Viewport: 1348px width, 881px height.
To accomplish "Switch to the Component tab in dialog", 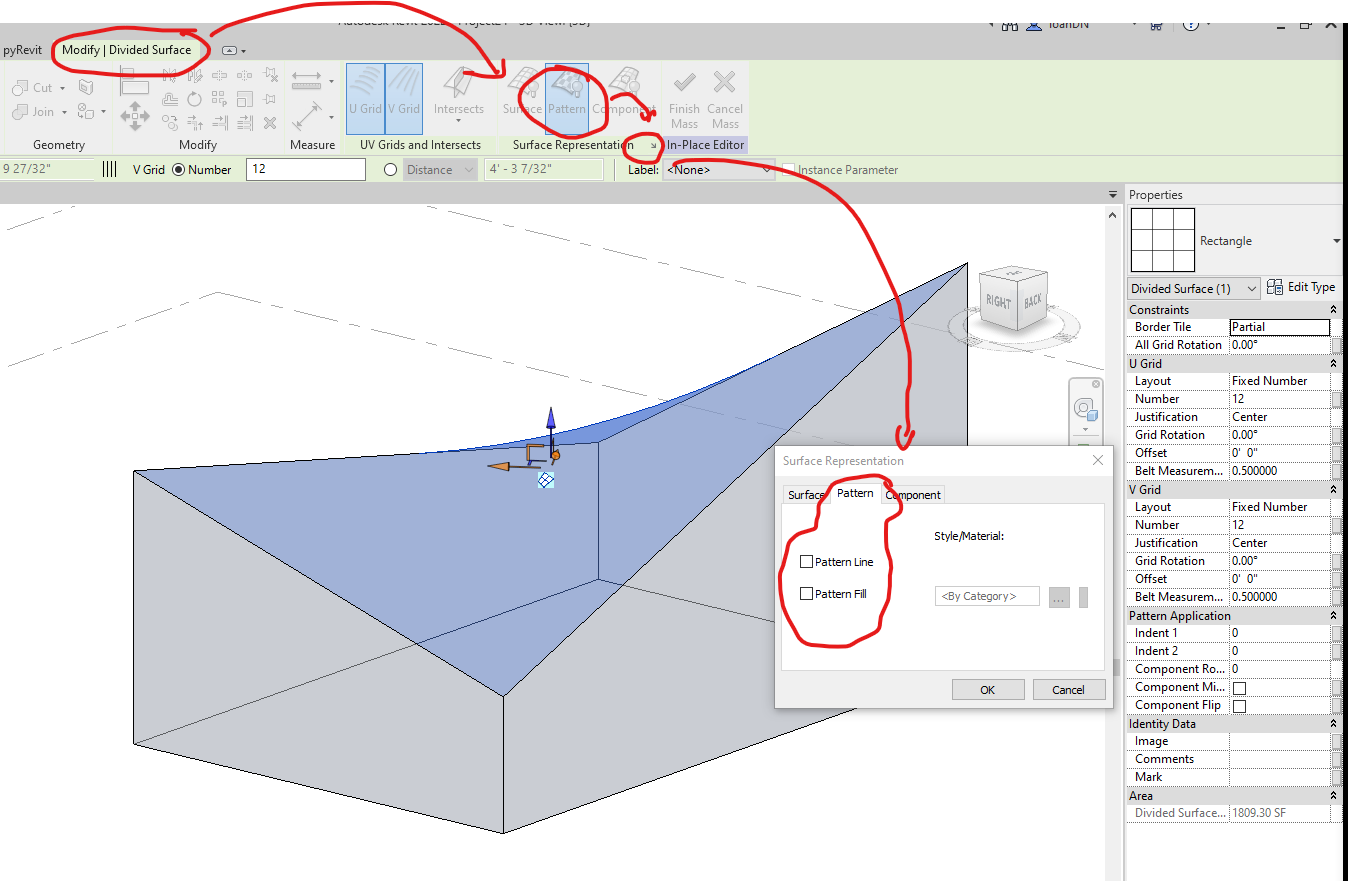I will click(913, 495).
